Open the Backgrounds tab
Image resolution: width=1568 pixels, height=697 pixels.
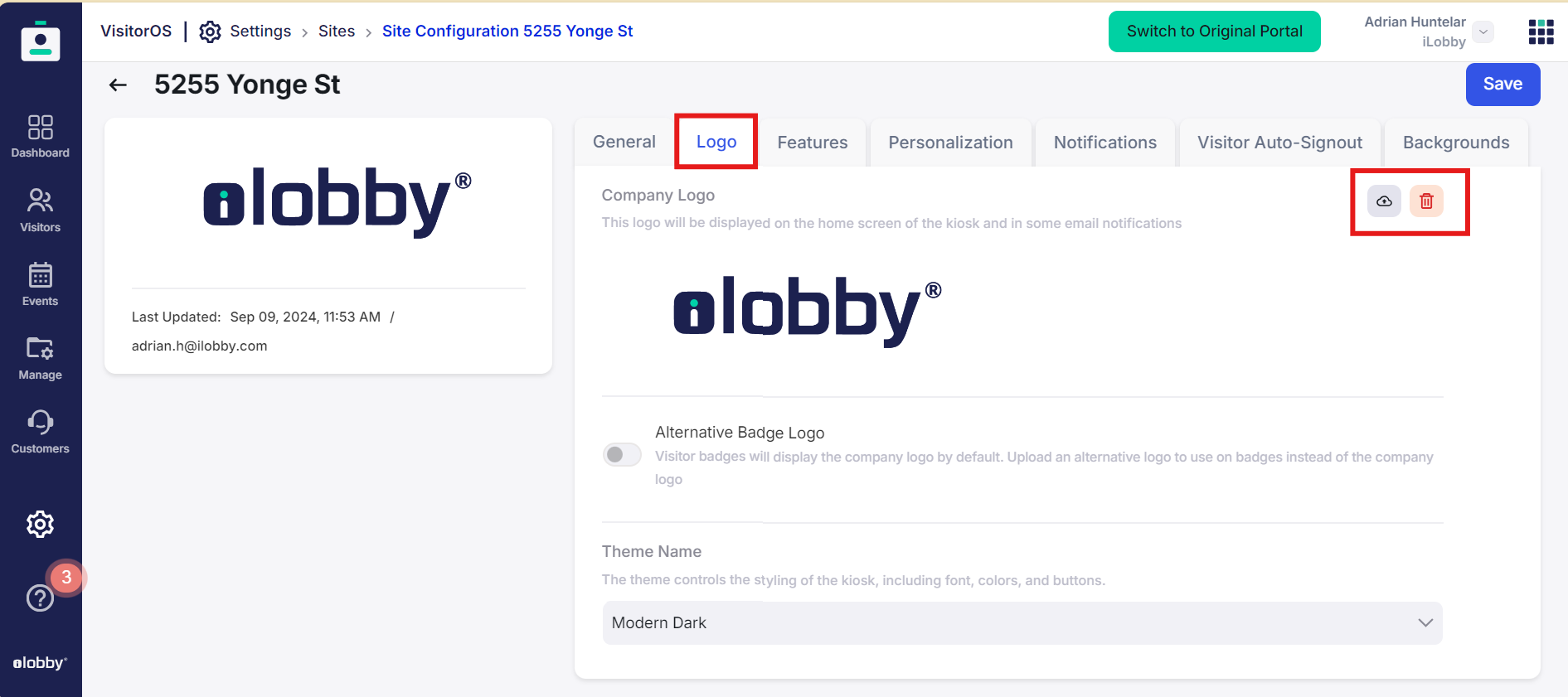coord(1456,143)
